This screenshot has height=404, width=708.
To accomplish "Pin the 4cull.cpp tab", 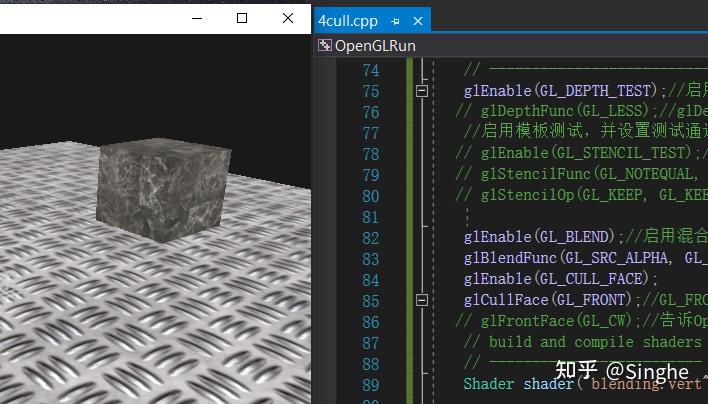I will [x=396, y=21].
